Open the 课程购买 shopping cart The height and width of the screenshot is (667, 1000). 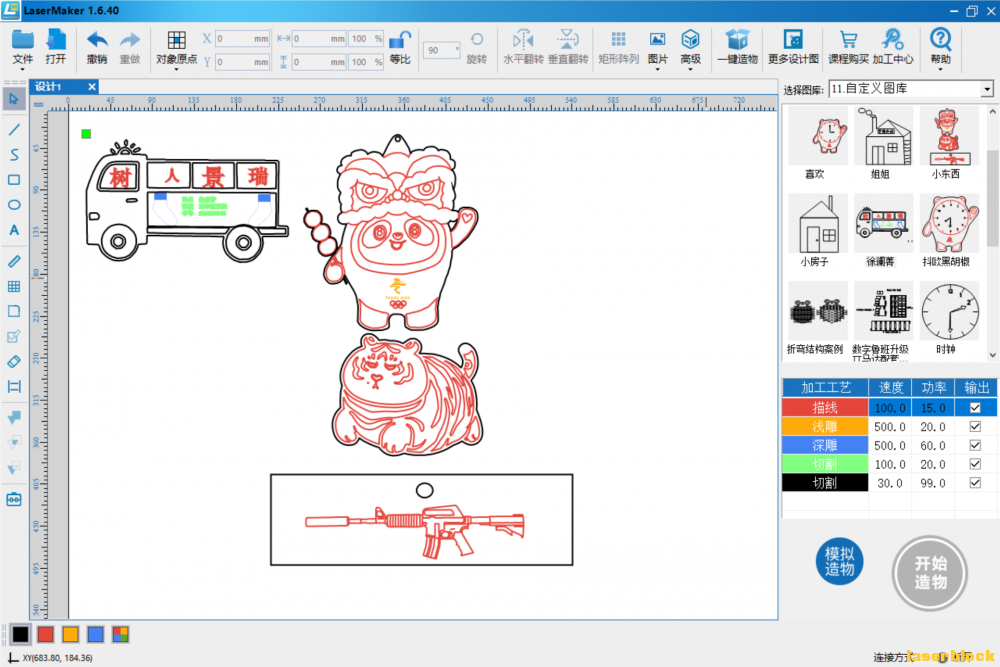point(848,47)
